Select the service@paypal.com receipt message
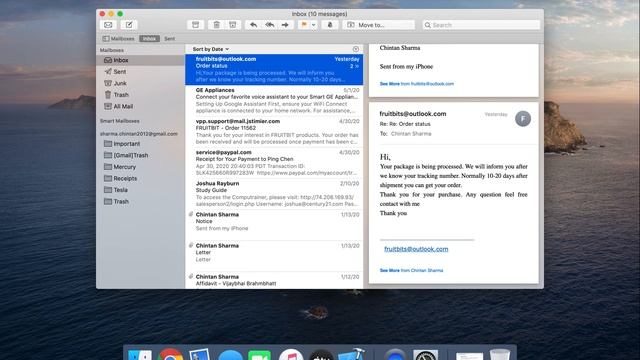 tap(274, 162)
